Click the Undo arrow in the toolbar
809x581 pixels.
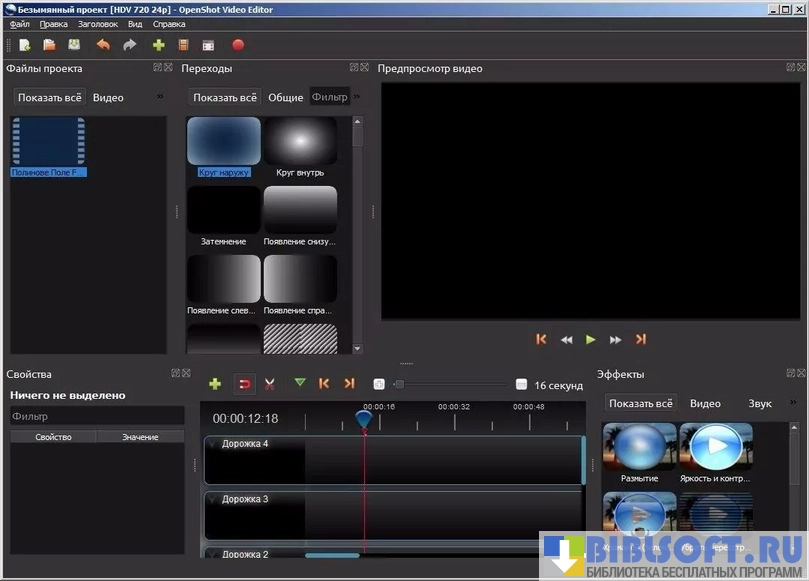tap(103, 45)
